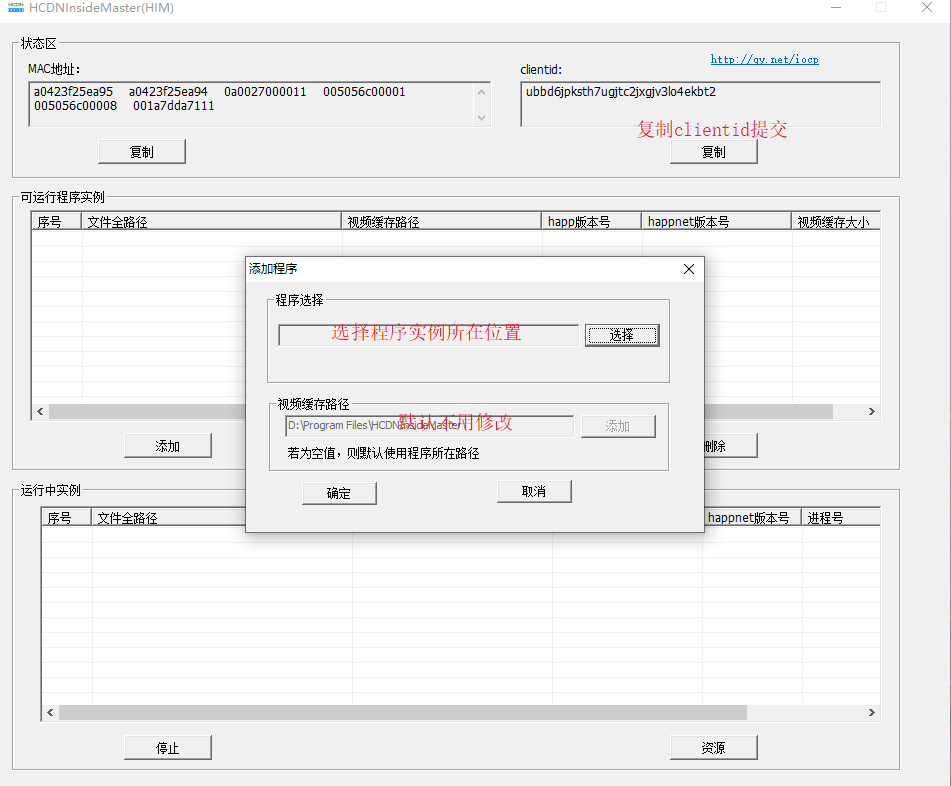Image resolution: width=951 pixels, height=786 pixels.
Task: Click MAC address box scroll up arrow
Action: coord(482,93)
